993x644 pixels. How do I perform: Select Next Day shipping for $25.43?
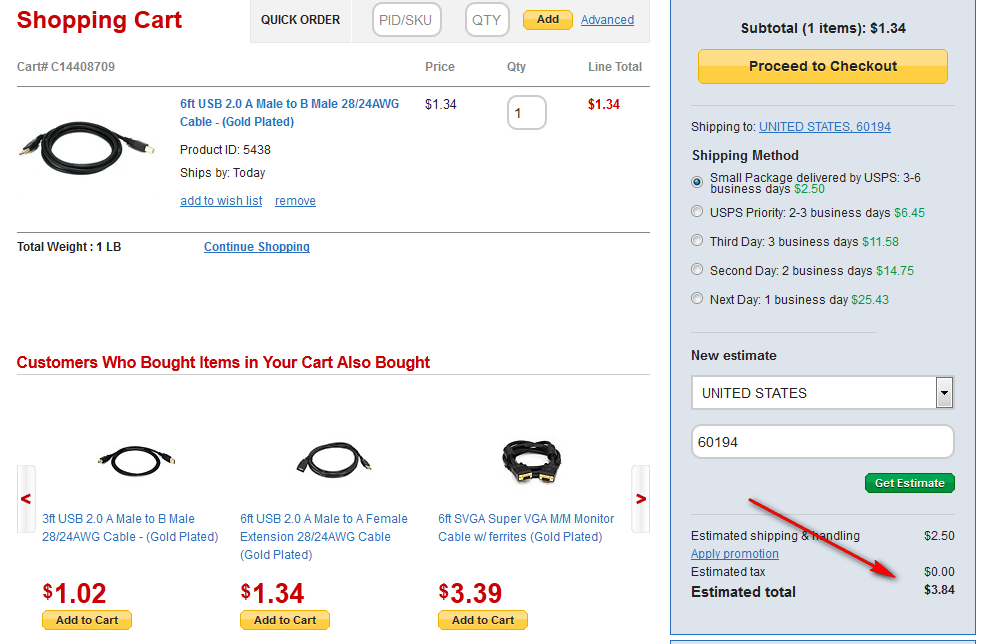coord(698,299)
